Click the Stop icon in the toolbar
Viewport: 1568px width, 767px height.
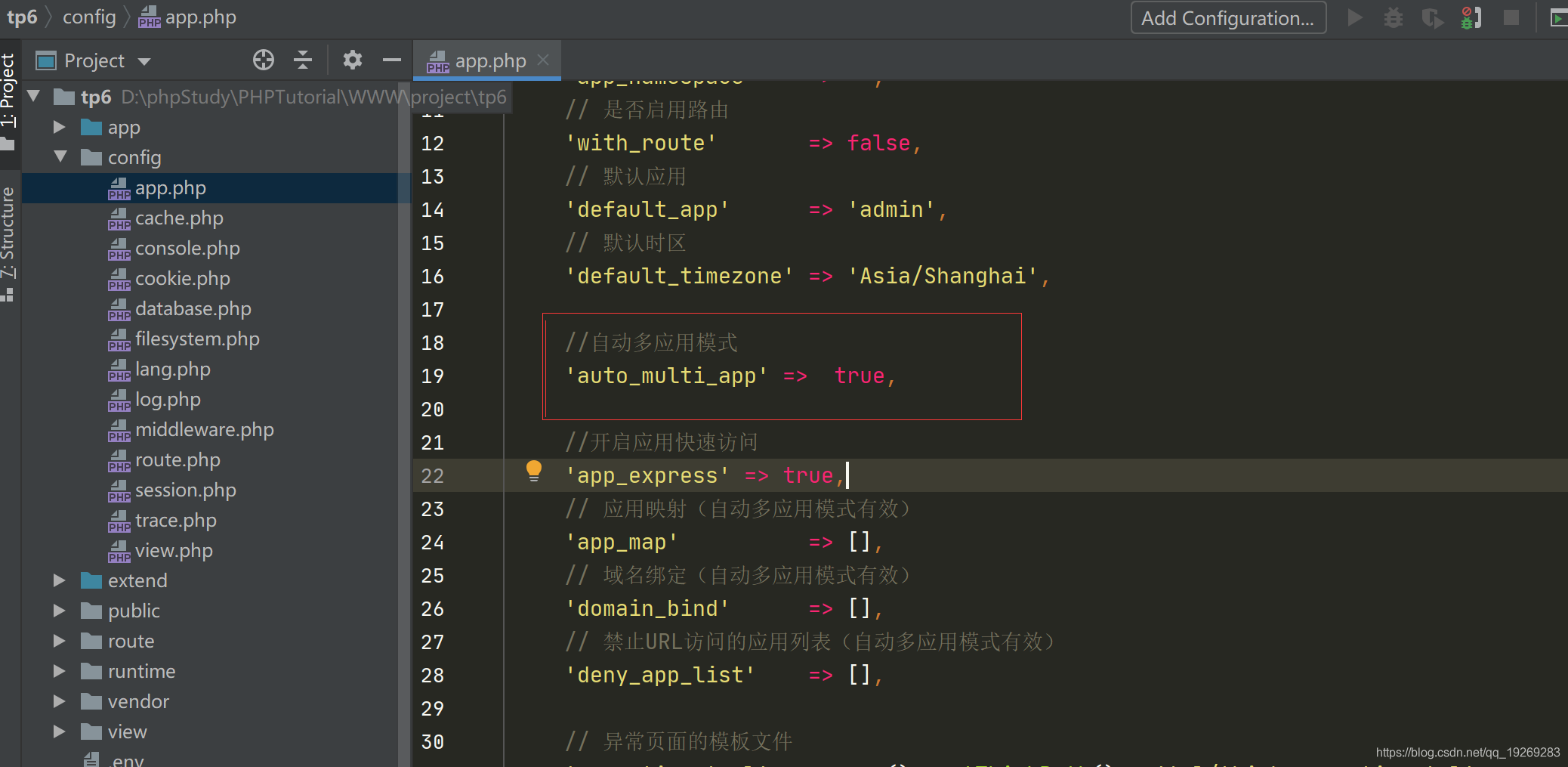click(1511, 17)
